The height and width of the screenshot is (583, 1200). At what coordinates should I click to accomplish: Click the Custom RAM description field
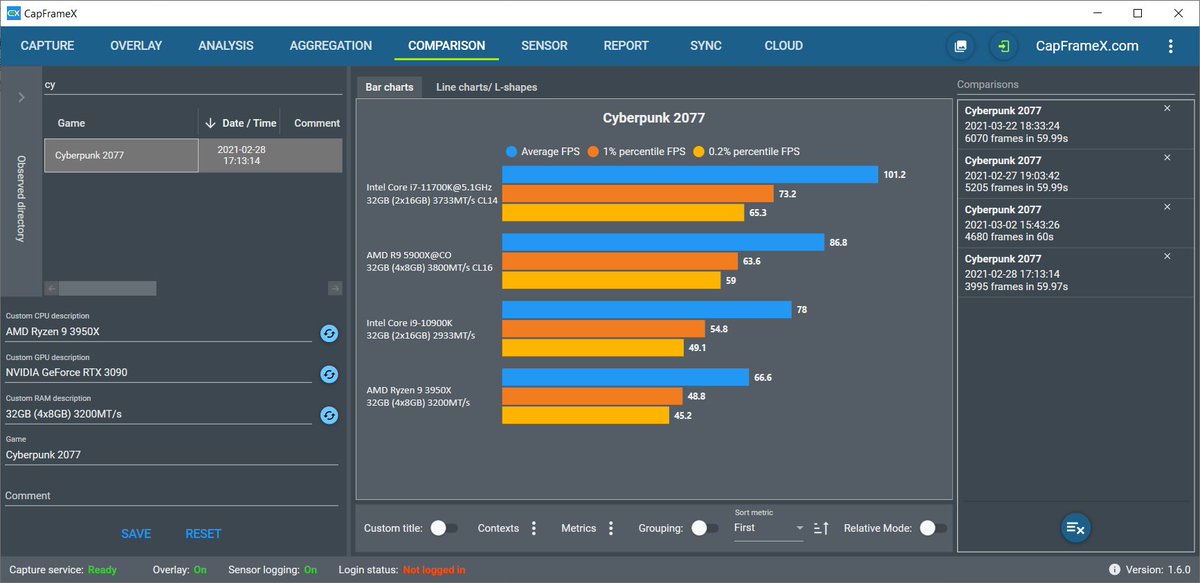(x=158, y=414)
